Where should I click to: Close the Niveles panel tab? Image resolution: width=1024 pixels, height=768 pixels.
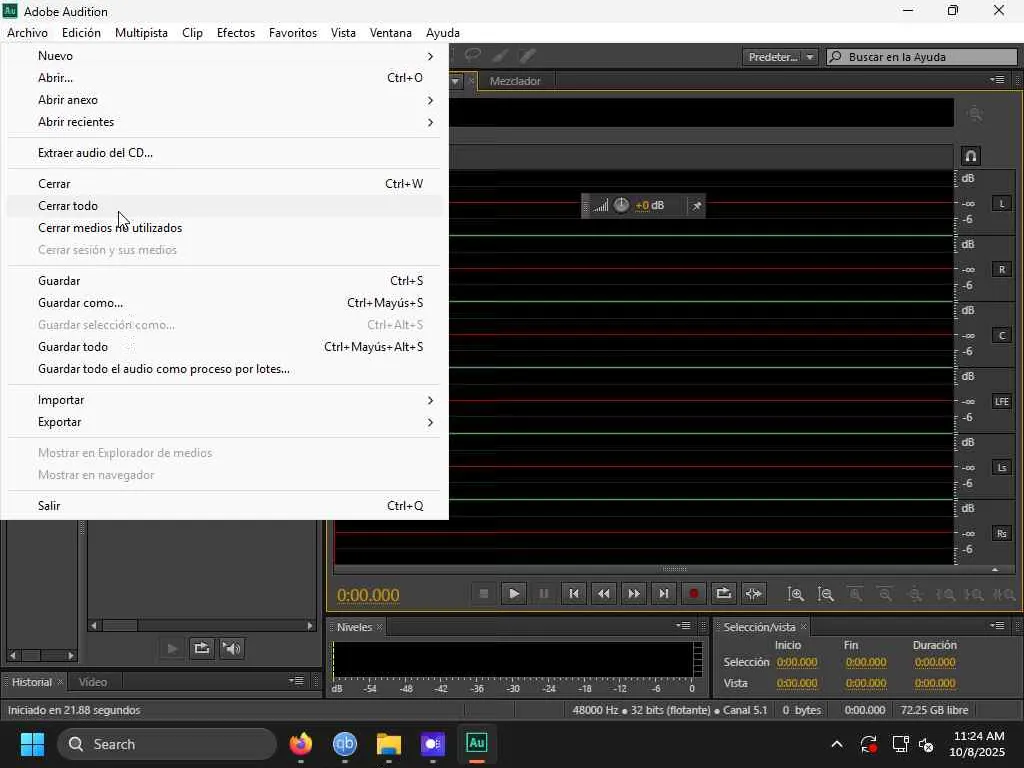click(x=379, y=627)
